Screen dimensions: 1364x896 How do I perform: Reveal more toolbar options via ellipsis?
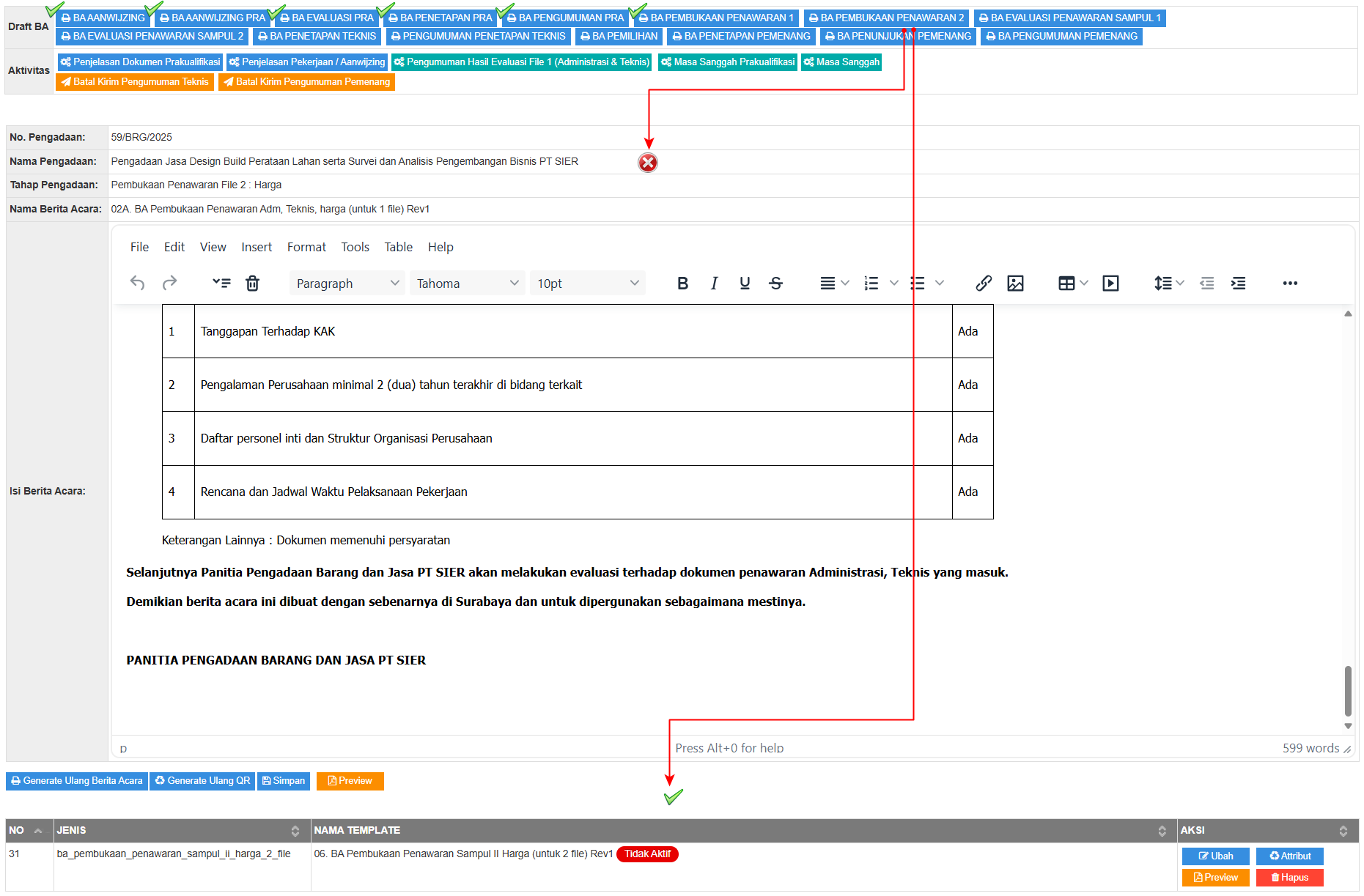(1290, 284)
